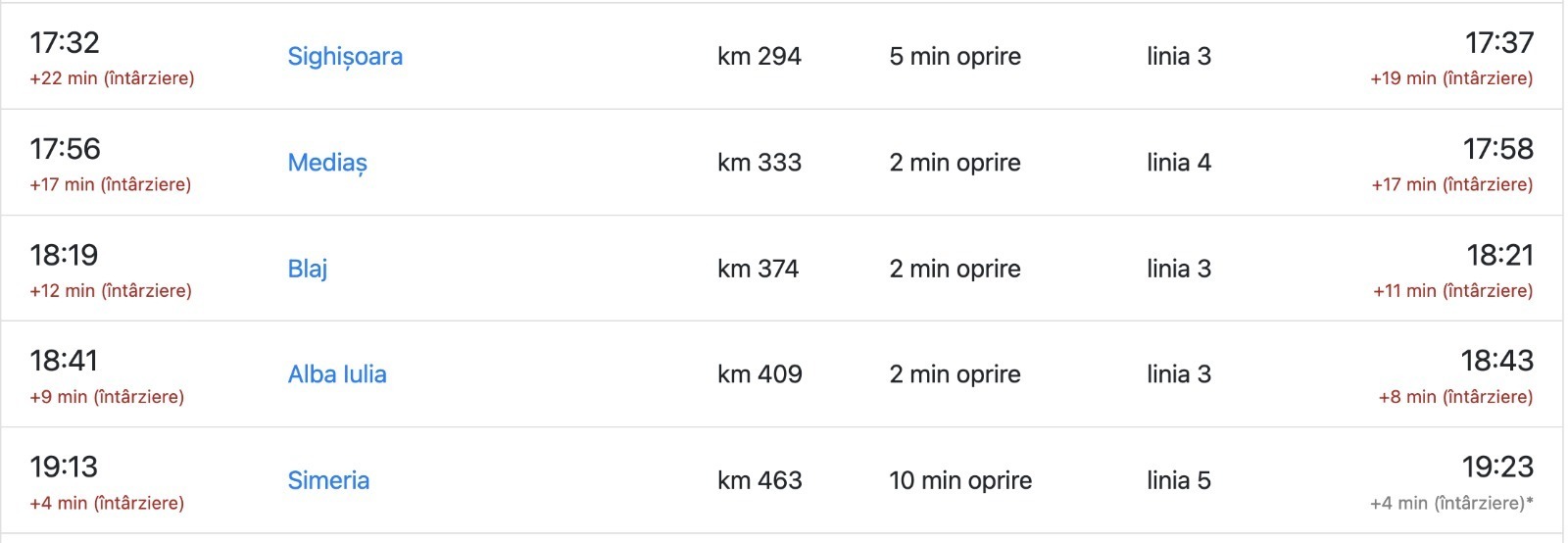
Task: Click the km 409 distance label
Action: (x=759, y=374)
